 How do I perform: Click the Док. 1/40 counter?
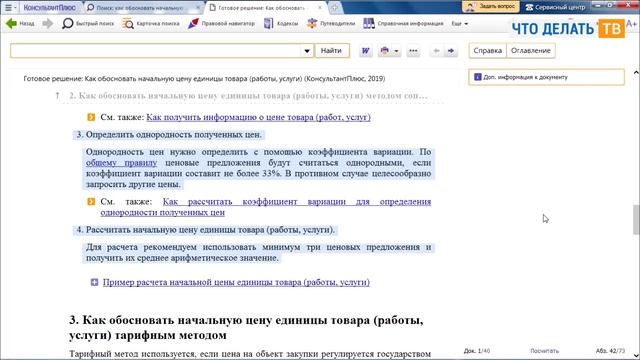[x=477, y=351]
